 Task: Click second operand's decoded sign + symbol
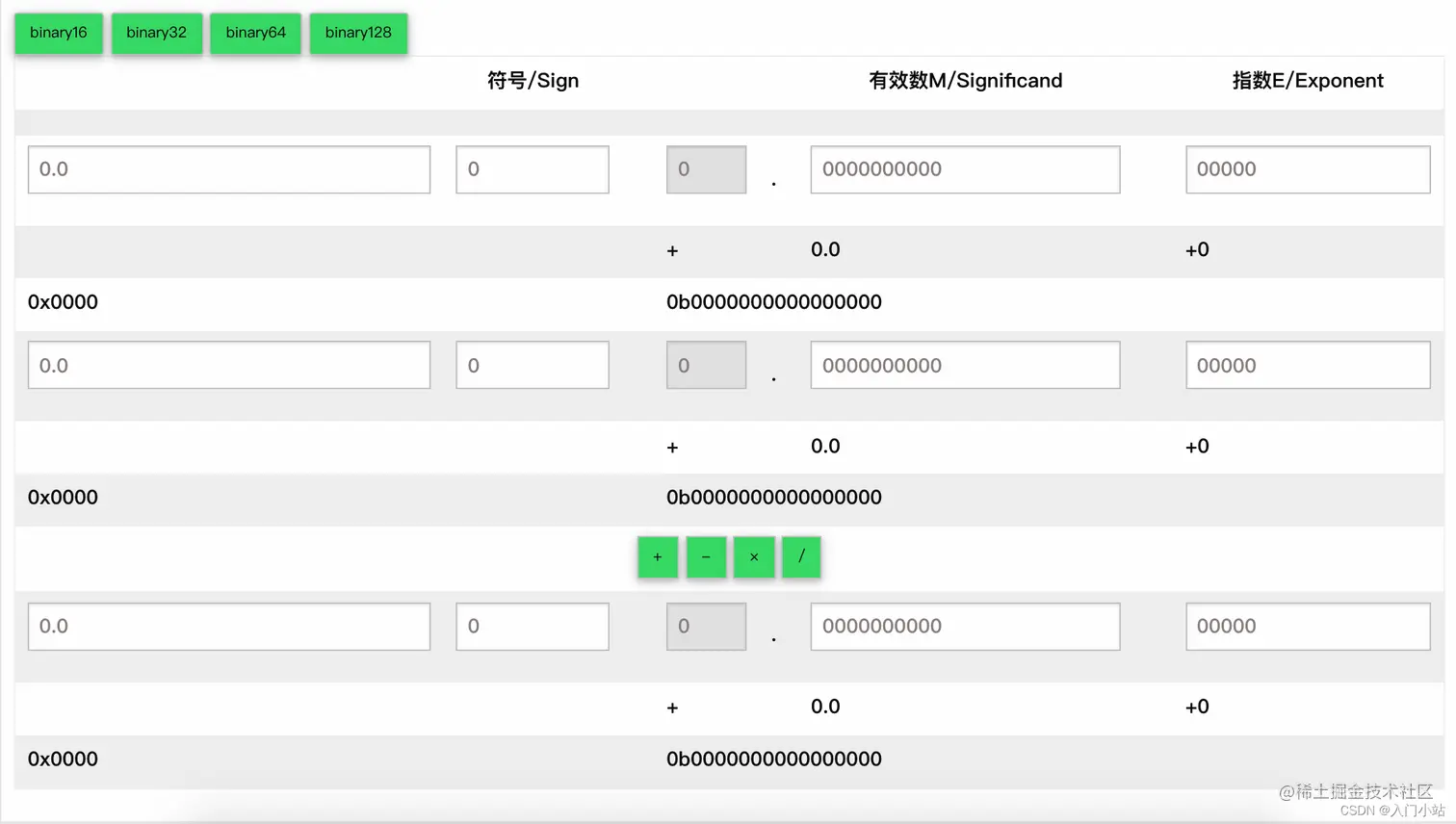[x=672, y=448]
